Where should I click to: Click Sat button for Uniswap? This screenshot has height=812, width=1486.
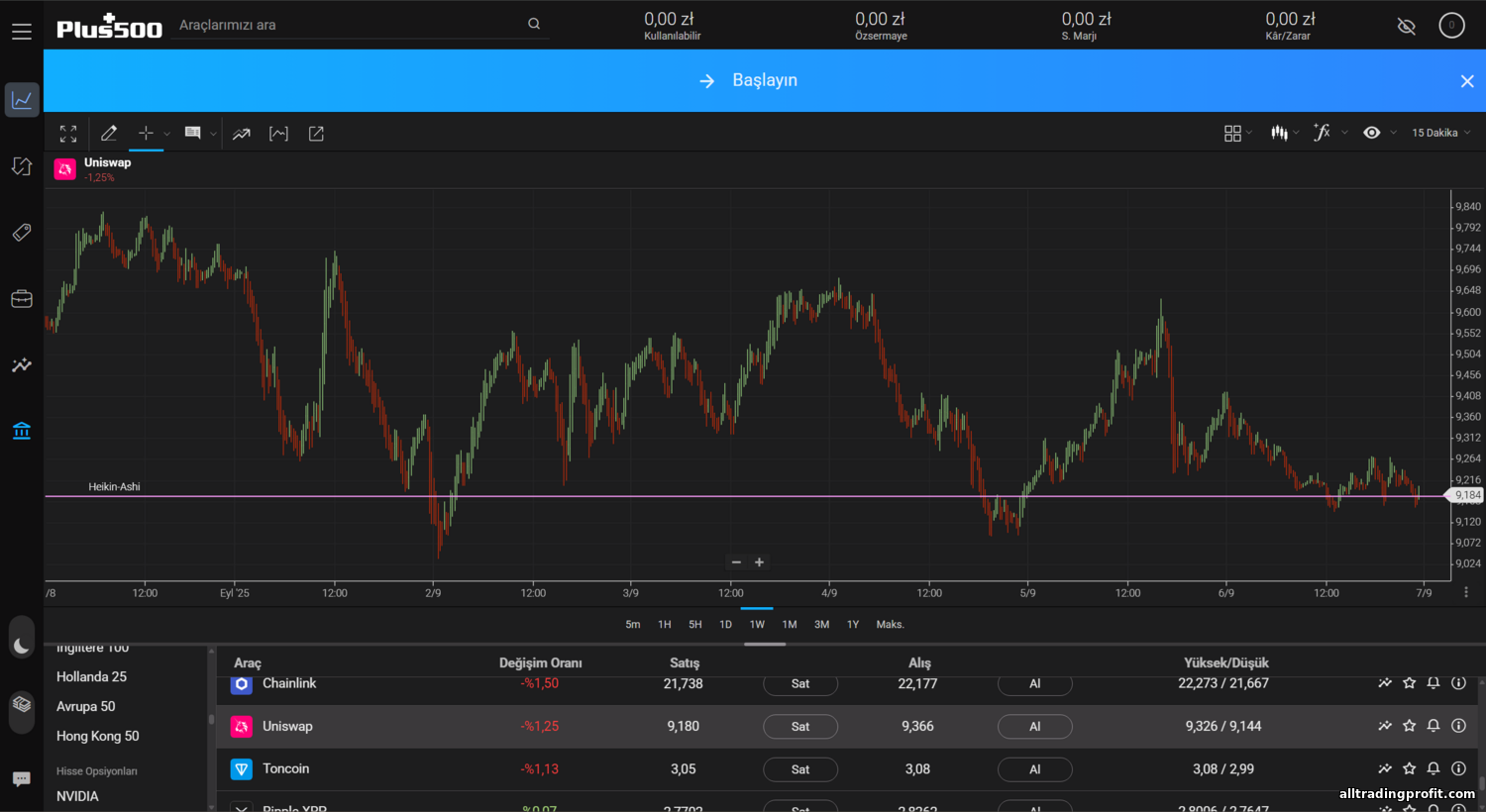[800, 727]
